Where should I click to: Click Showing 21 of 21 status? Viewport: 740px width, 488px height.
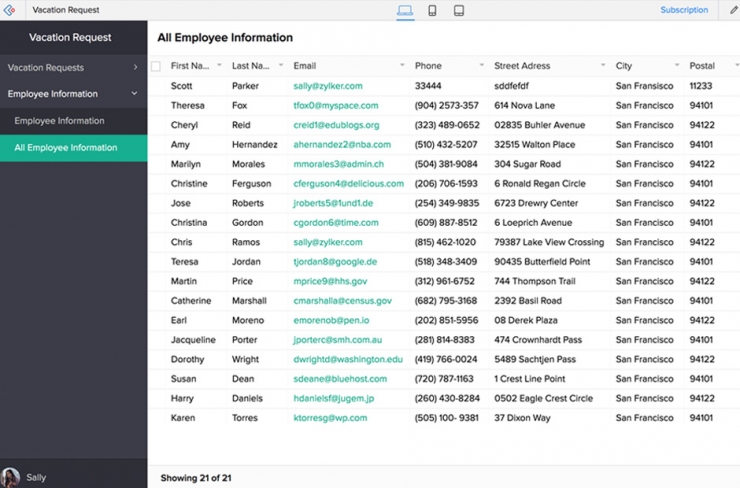tap(196, 478)
